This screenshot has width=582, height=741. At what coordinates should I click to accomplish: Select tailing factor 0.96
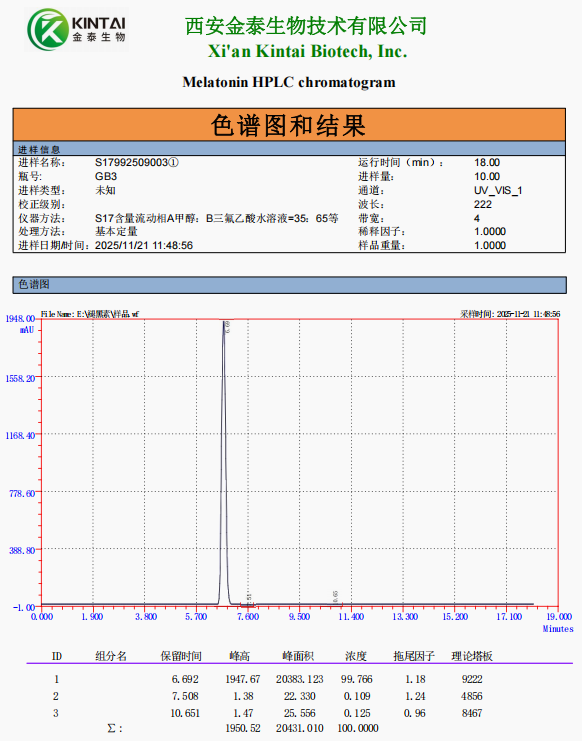click(414, 714)
